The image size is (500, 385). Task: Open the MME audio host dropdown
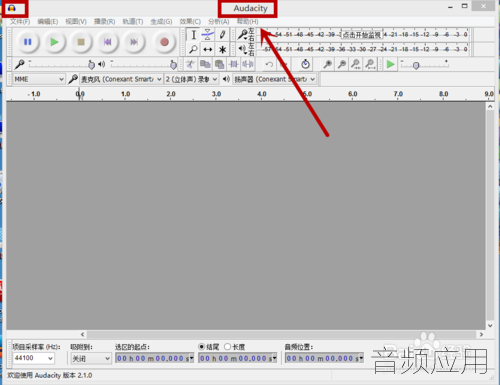pyautogui.click(x=38, y=79)
